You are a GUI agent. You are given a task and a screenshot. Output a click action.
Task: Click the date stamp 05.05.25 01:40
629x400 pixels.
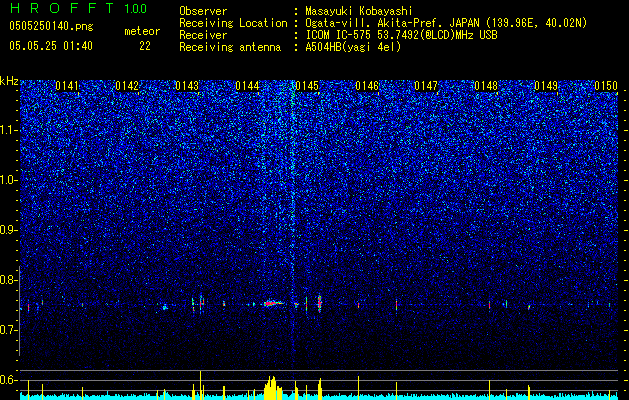[51, 46]
